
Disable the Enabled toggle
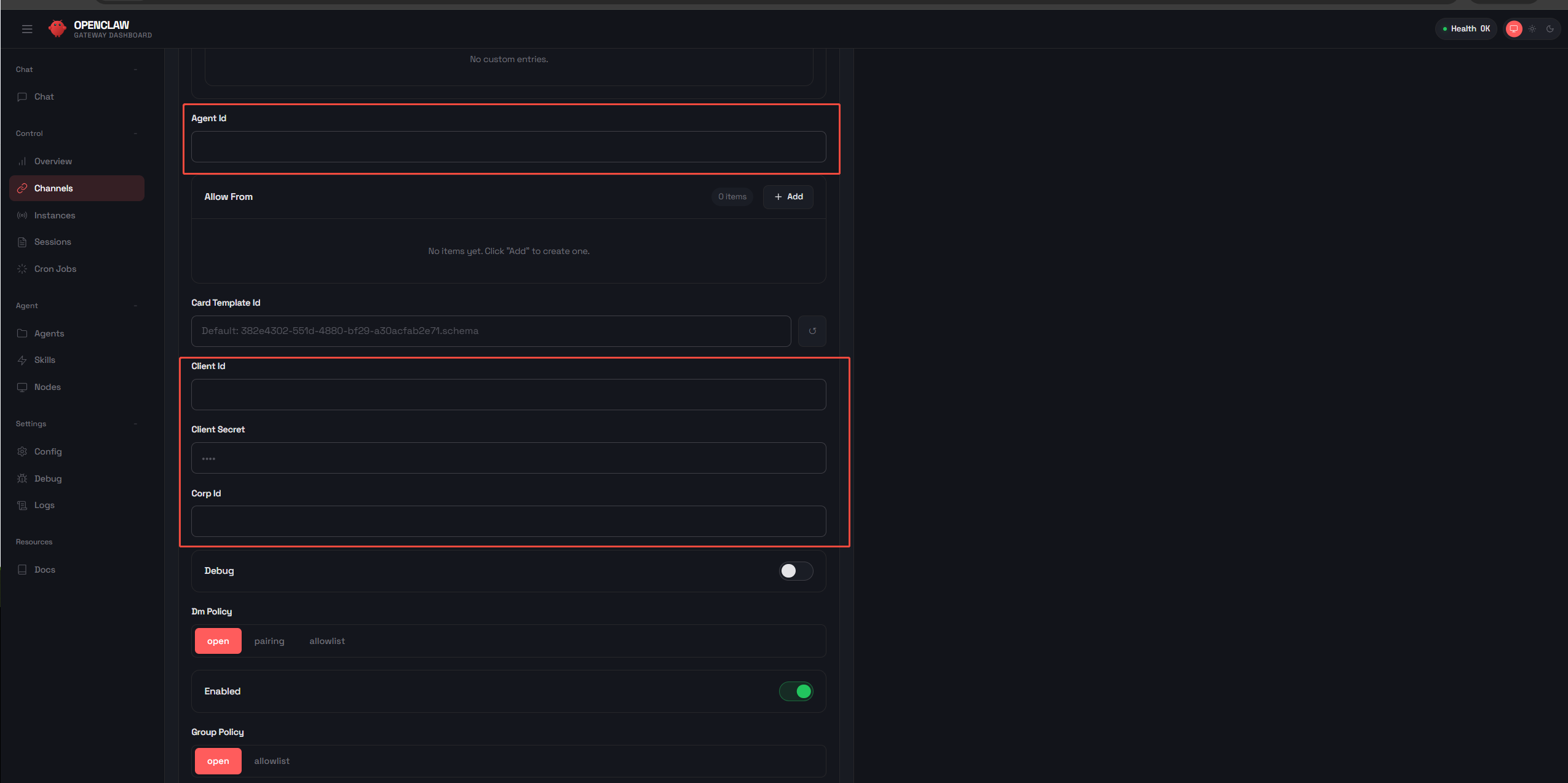click(x=796, y=691)
